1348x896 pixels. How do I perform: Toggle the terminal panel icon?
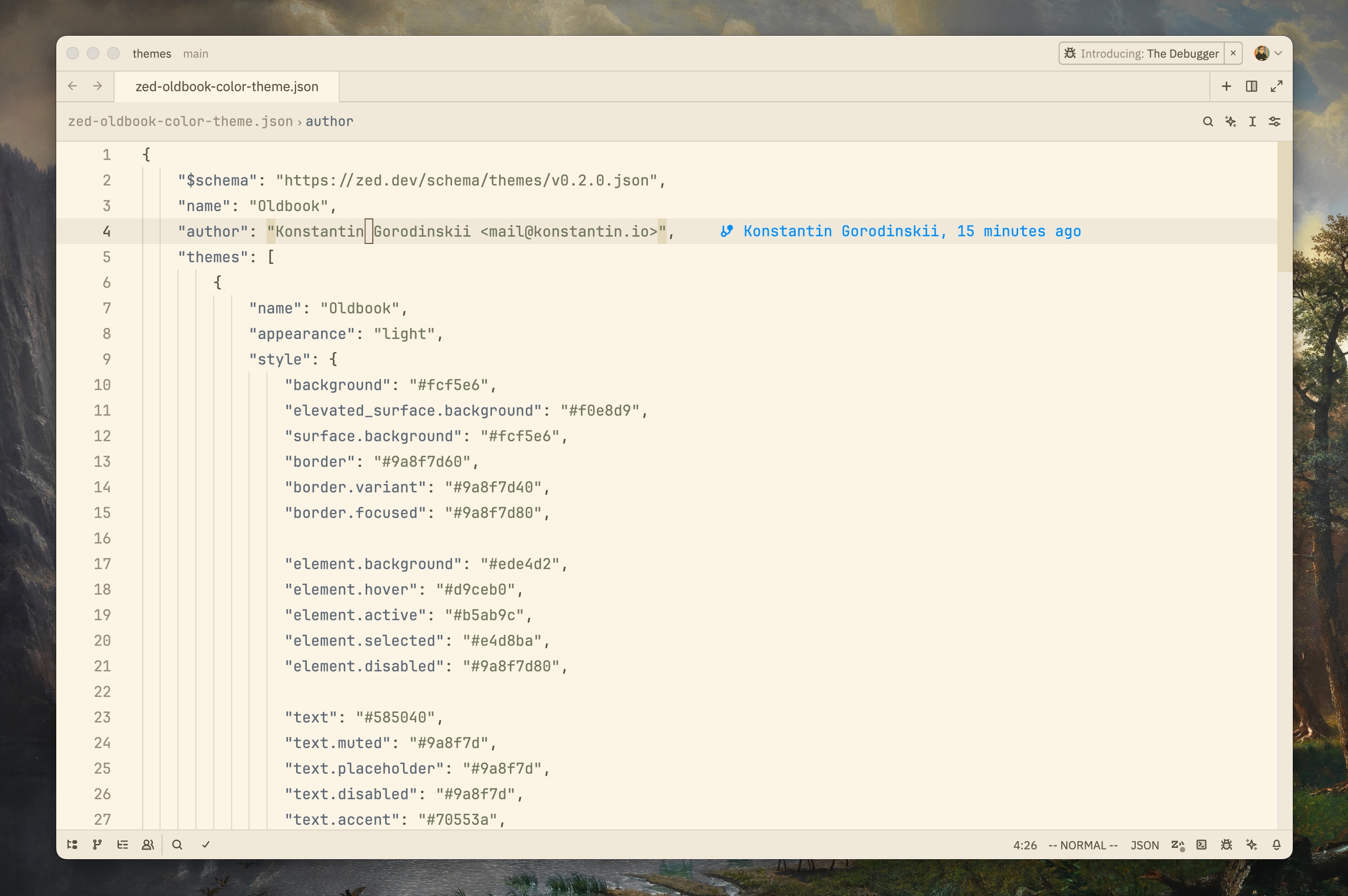(1202, 844)
